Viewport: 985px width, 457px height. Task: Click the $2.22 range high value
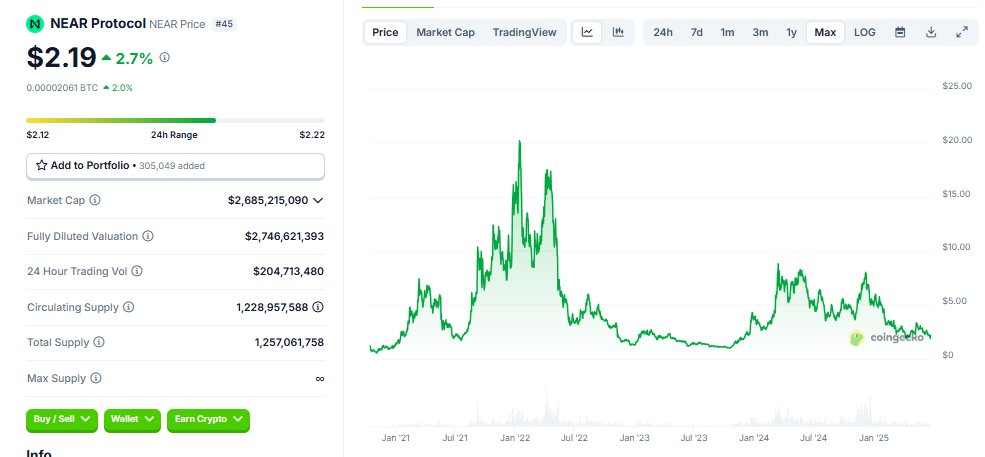pyautogui.click(x=312, y=135)
